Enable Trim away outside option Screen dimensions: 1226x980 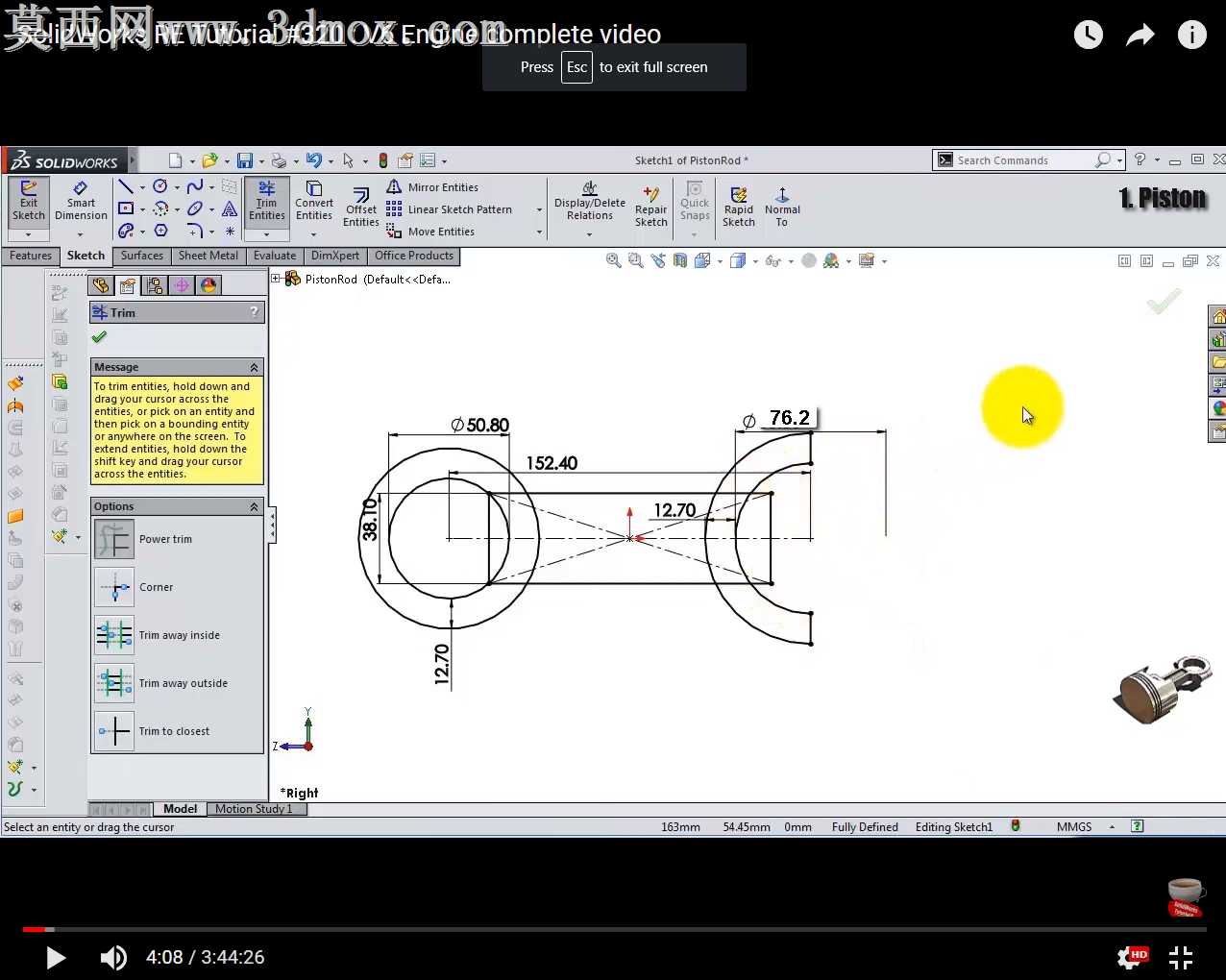114,683
